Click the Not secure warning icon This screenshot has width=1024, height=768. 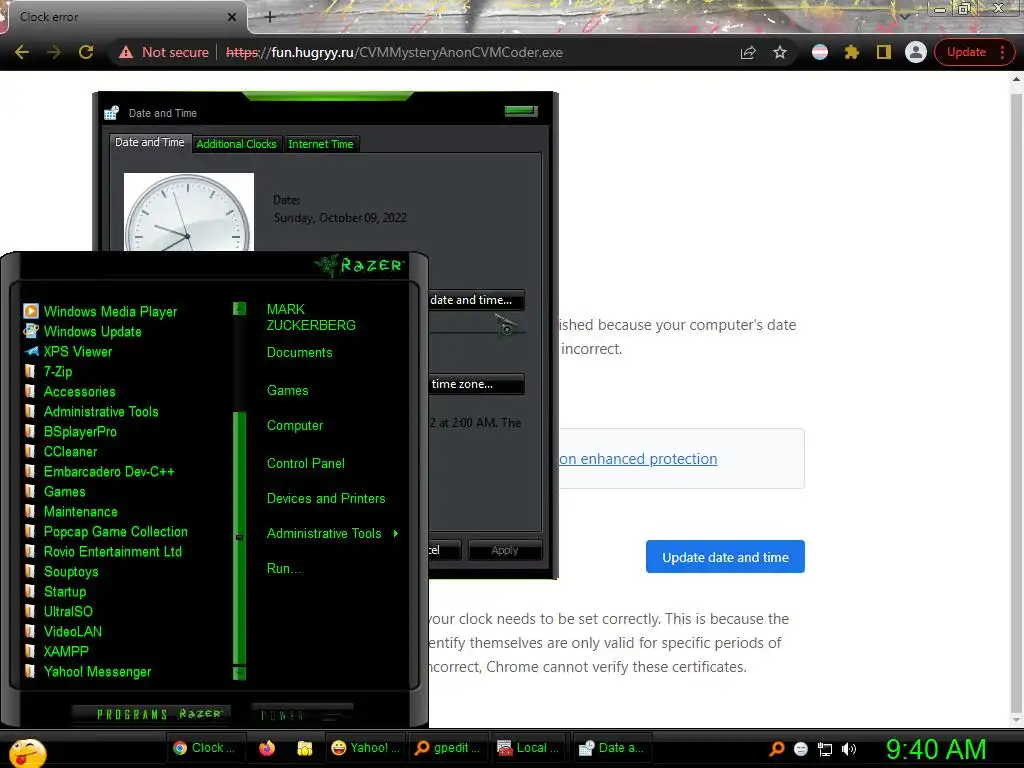click(x=126, y=52)
